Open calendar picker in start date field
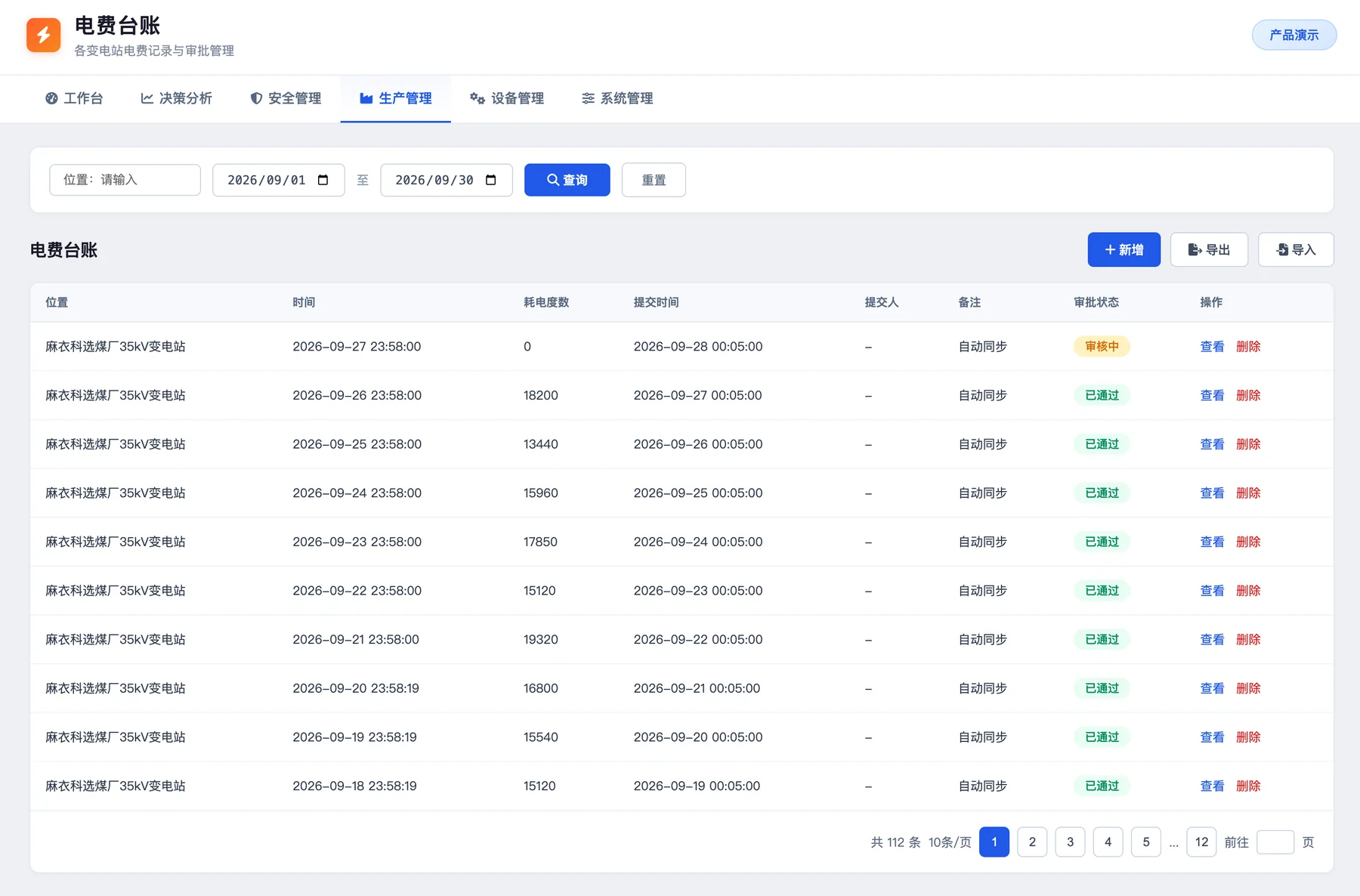 [x=323, y=180]
